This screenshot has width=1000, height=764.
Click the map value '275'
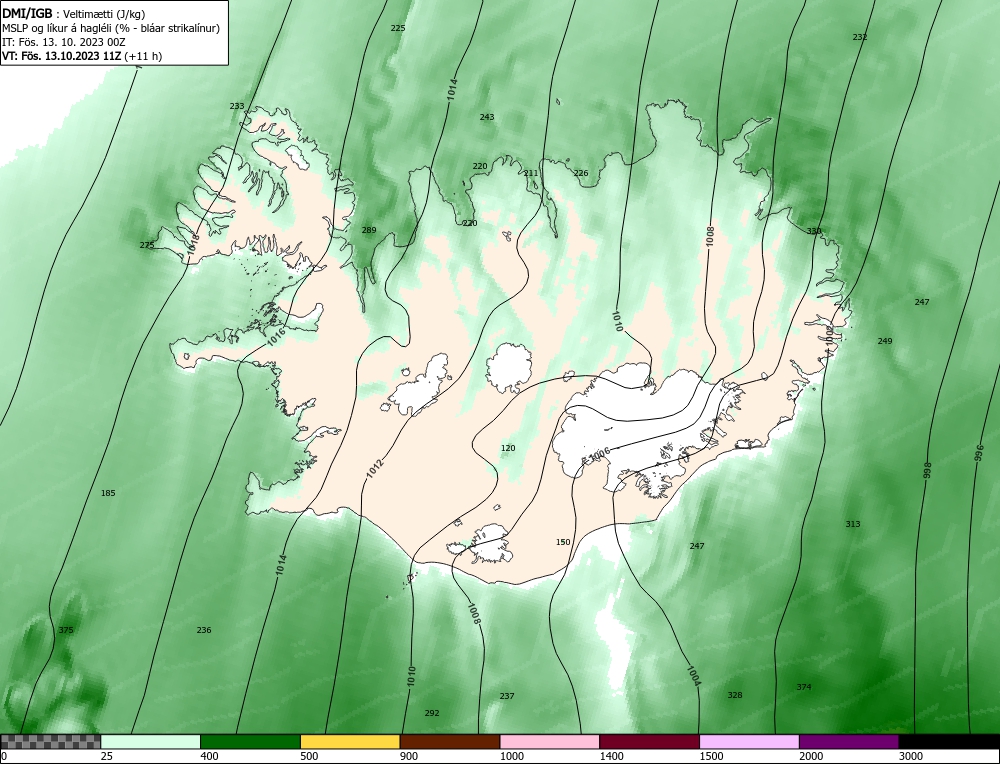tap(147, 245)
